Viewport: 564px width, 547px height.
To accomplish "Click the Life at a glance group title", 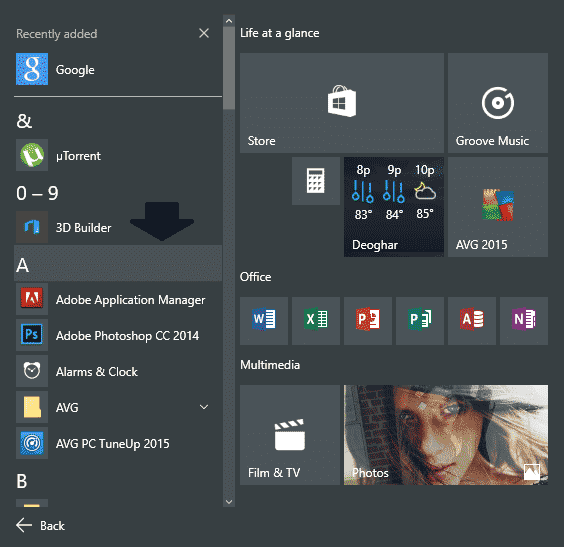I will pyautogui.click(x=279, y=33).
